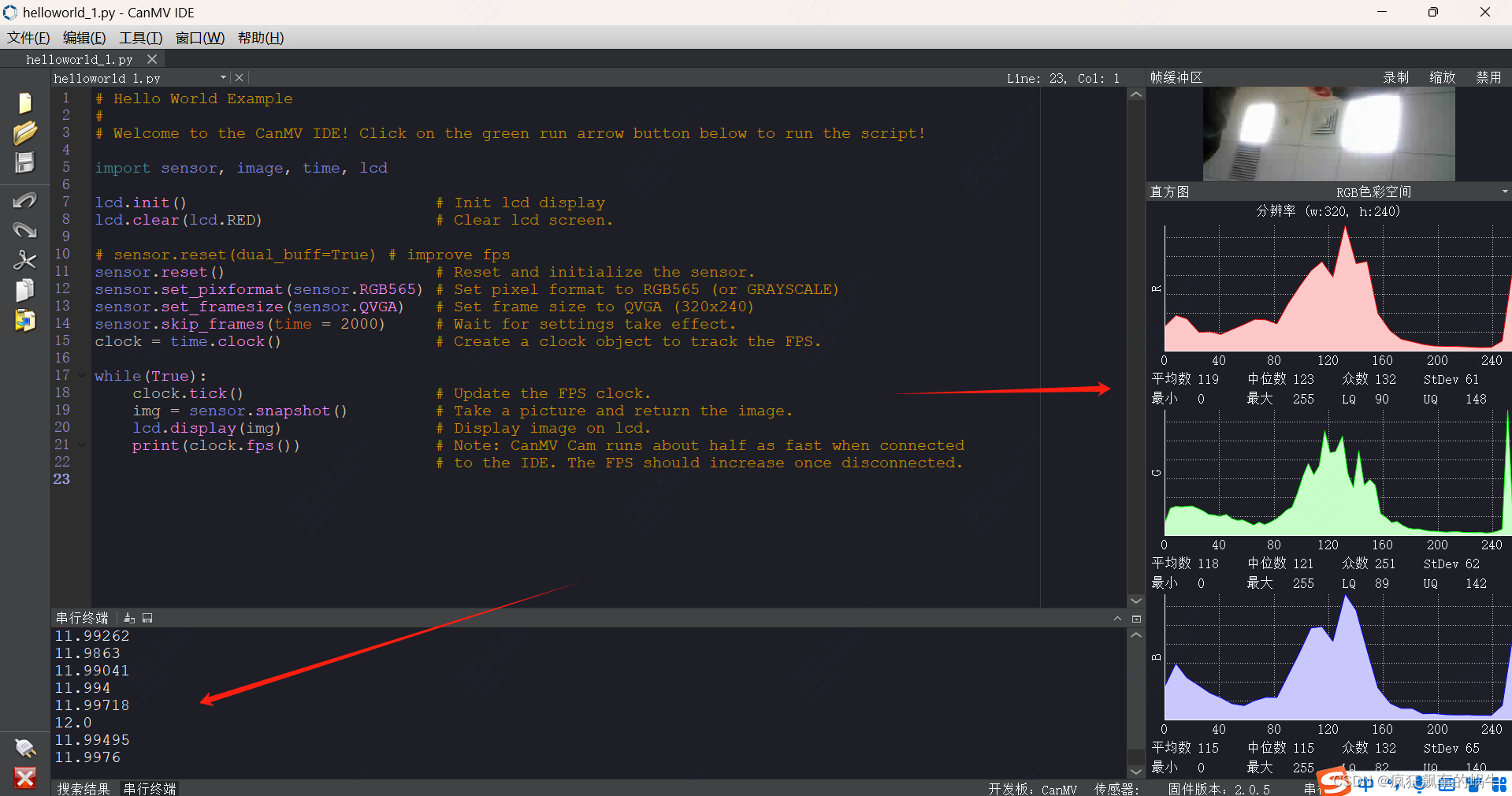Image resolution: width=1512 pixels, height=796 pixels.
Task: Click the Redo arrow icon
Action: click(x=24, y=230)
